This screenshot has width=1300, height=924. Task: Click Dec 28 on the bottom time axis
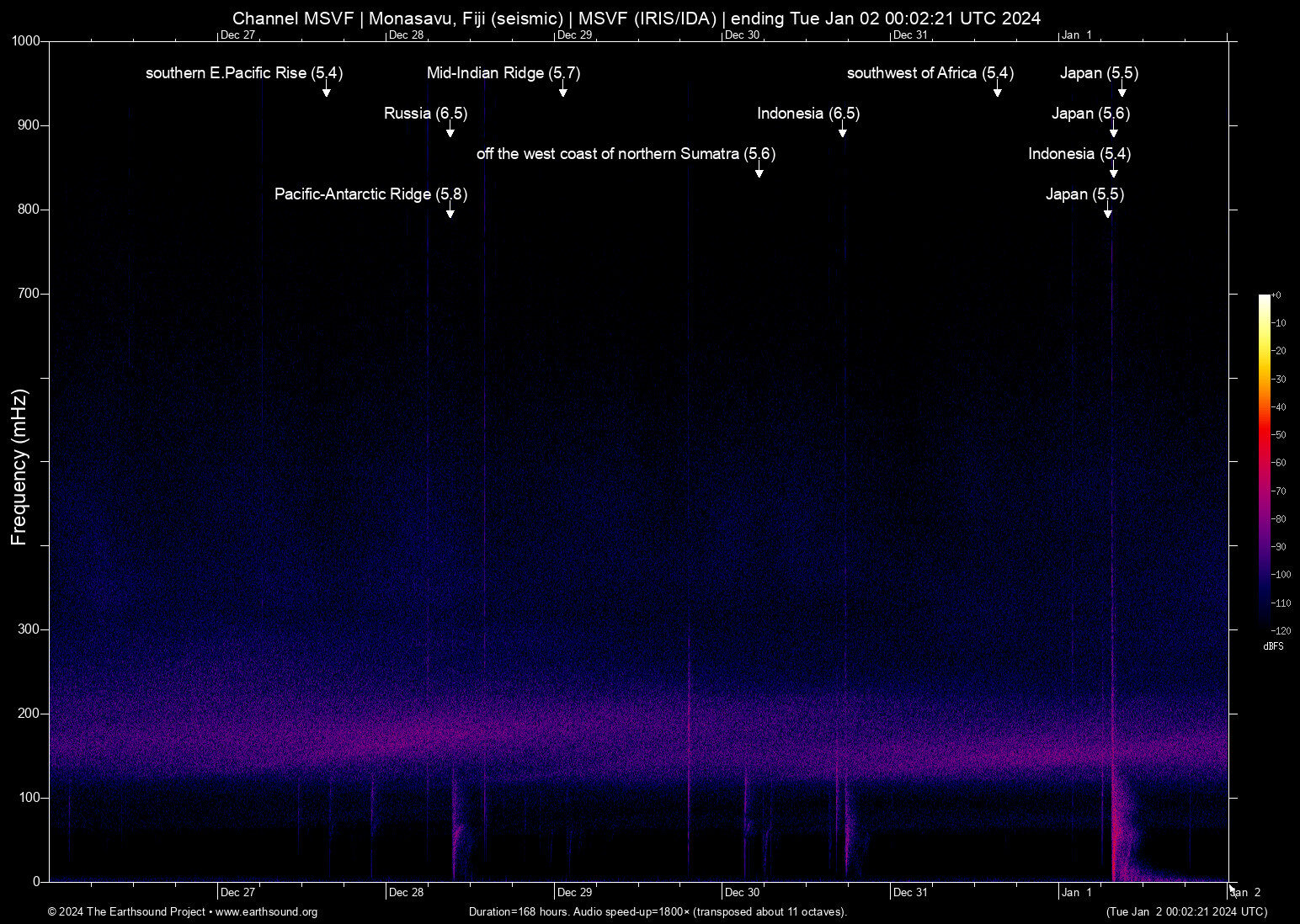pos(406,893)
